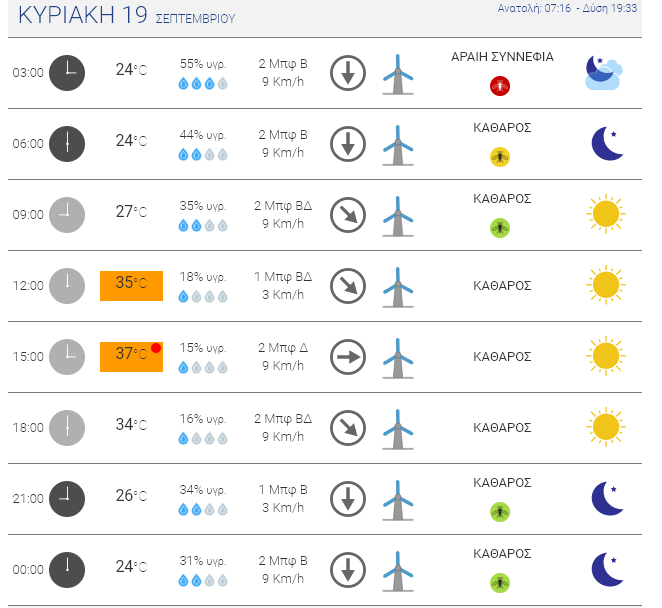Click the orange 35°C temperature box
Image resolution: width=662 pixels, height=608 pixels.
click(131, 286)
